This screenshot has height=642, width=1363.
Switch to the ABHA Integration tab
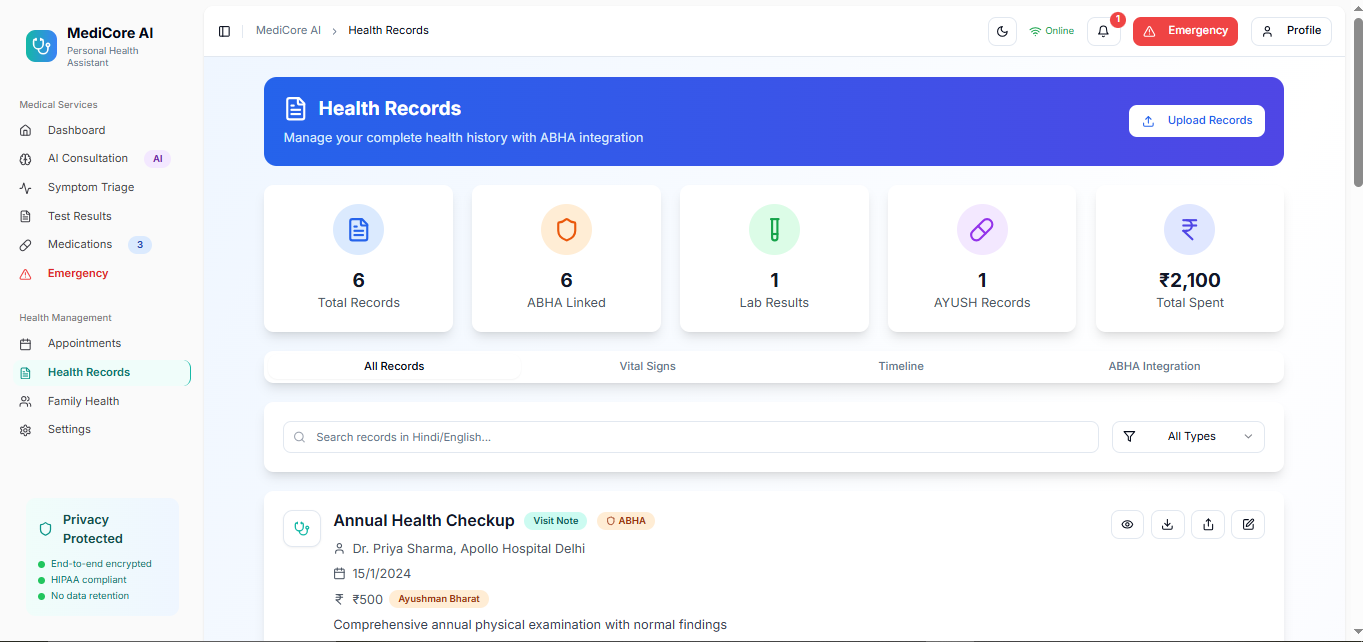pyautogui.click(x=1154, y=367)
